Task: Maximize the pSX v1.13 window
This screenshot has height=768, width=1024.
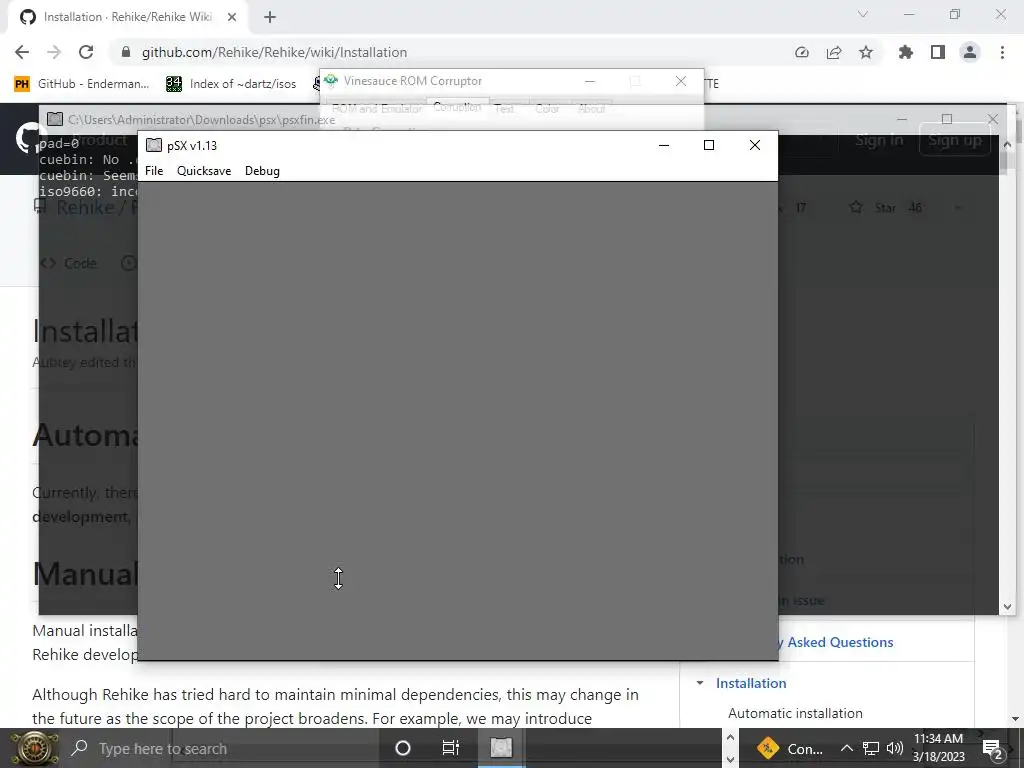Action: [709, 145]
